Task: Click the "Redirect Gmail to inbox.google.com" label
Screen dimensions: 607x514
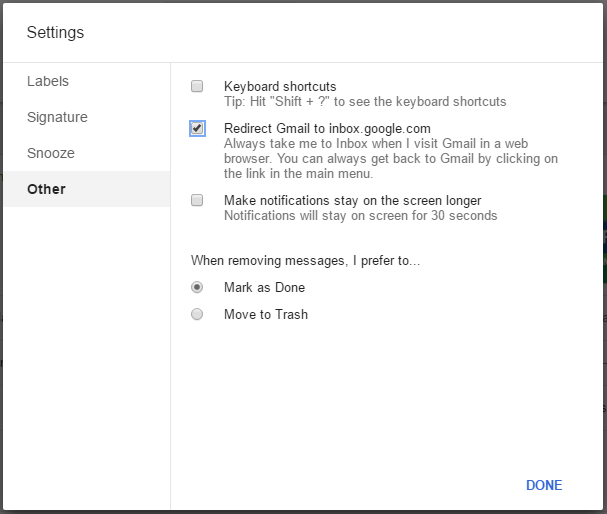Action: 327,128
